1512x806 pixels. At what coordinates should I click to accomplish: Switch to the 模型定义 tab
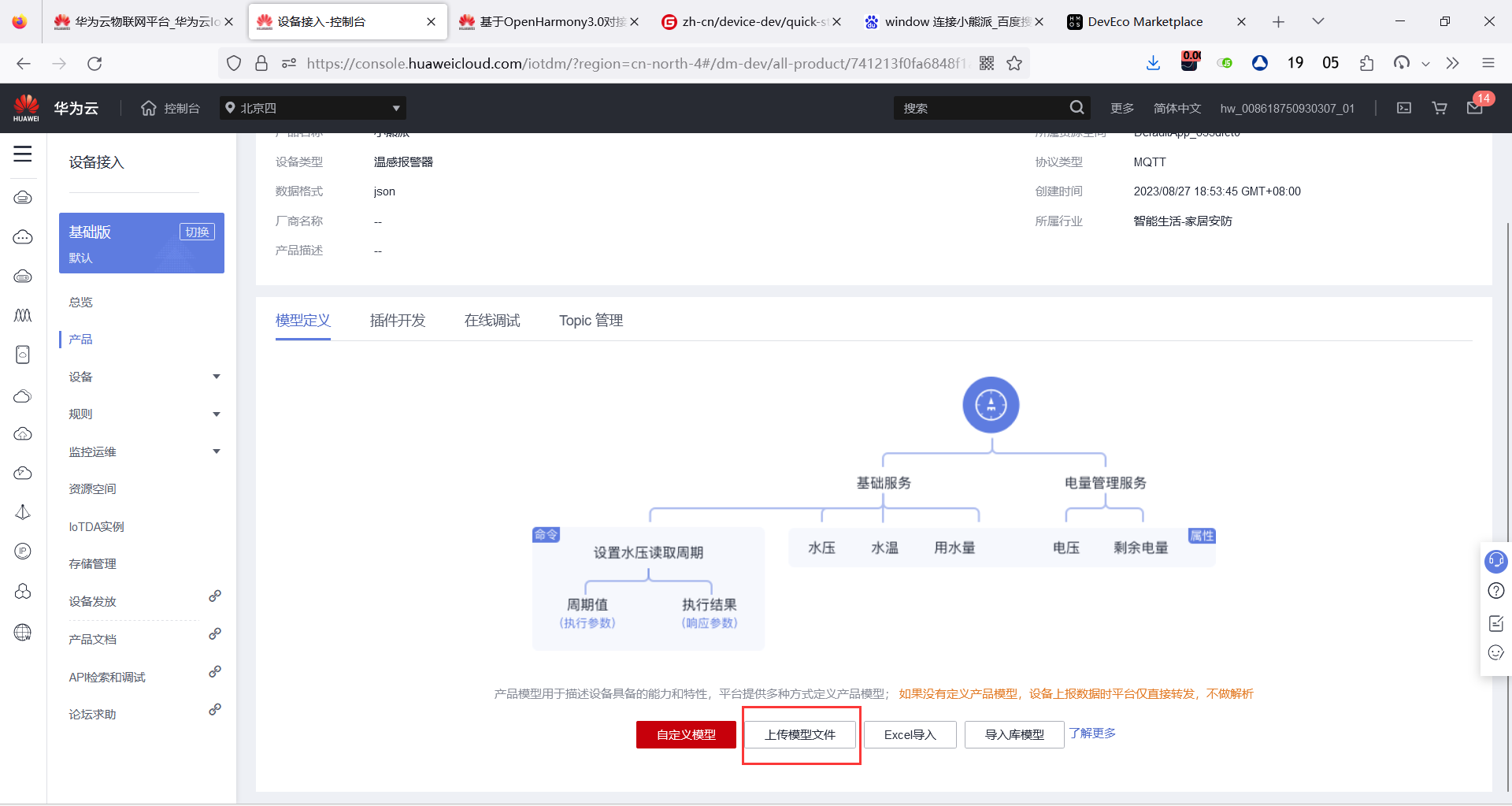coord(303,321)
